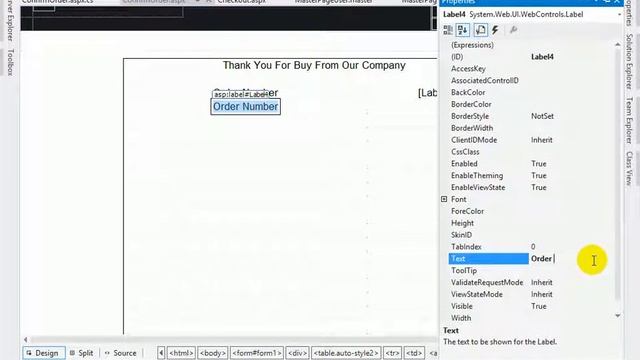
Task: Select the <tr> tag breadcrumb
Action: 393,353
